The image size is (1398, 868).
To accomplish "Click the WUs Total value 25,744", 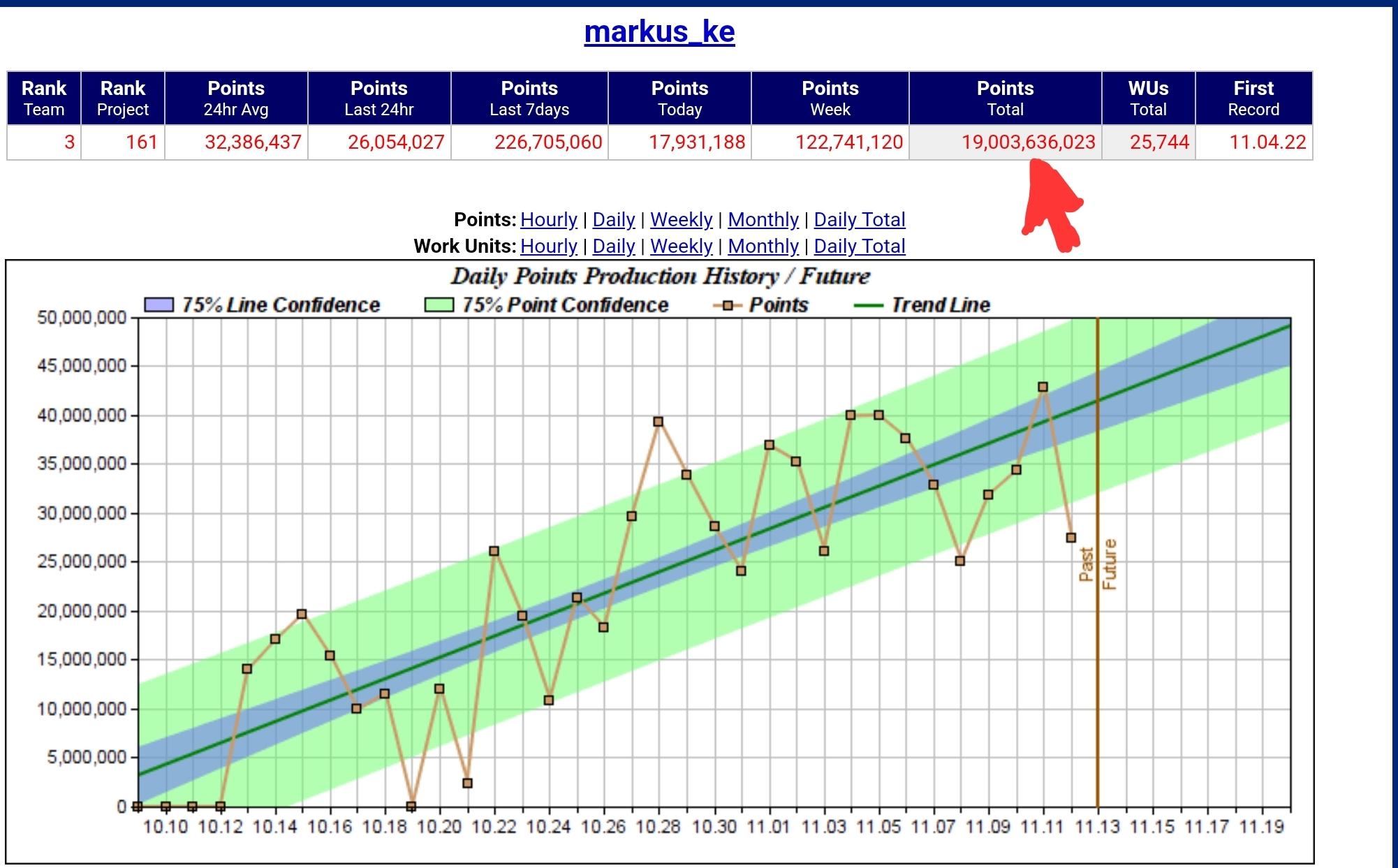I will click(1159, 142).
